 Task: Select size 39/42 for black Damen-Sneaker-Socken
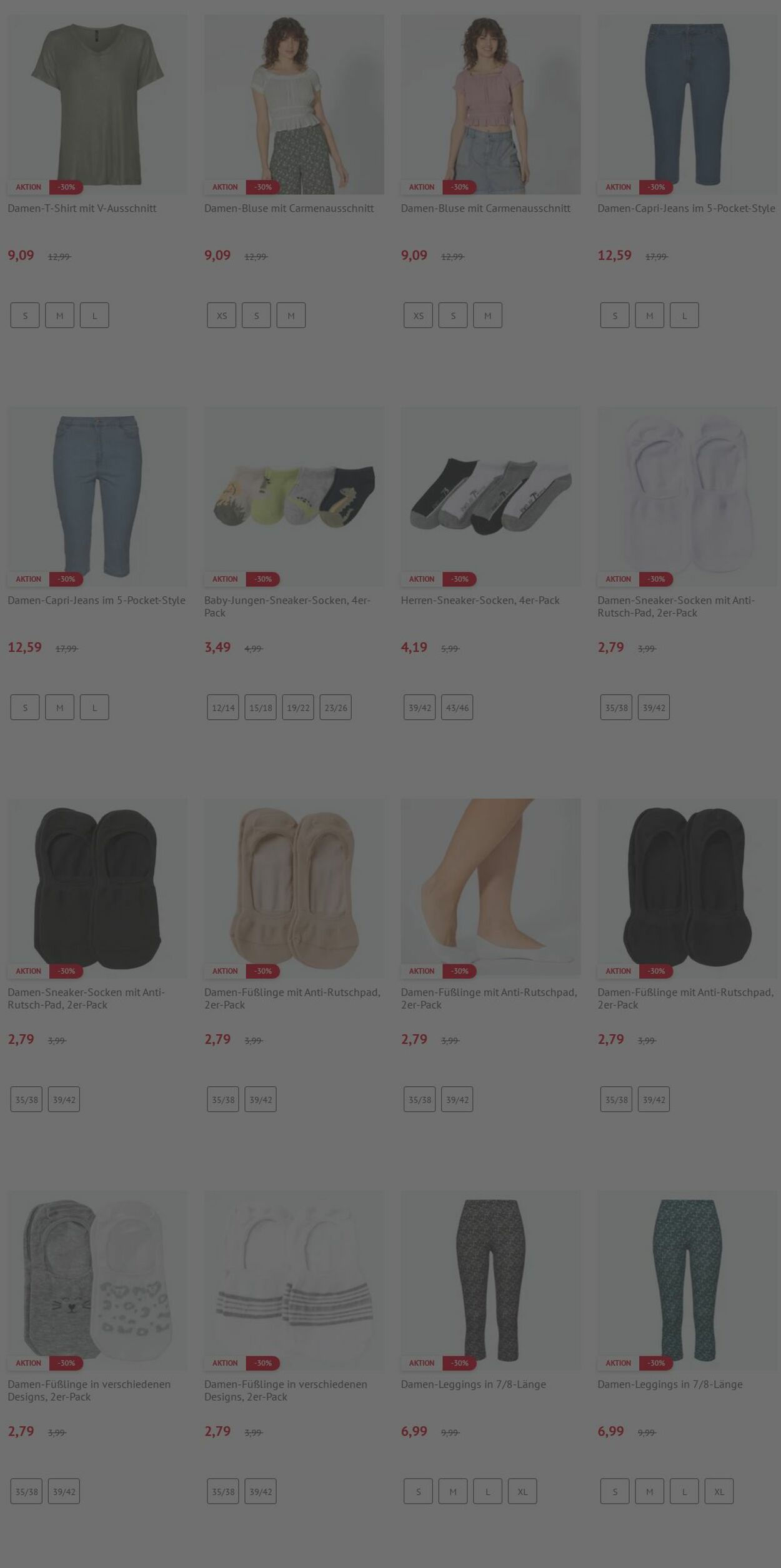64,1099
